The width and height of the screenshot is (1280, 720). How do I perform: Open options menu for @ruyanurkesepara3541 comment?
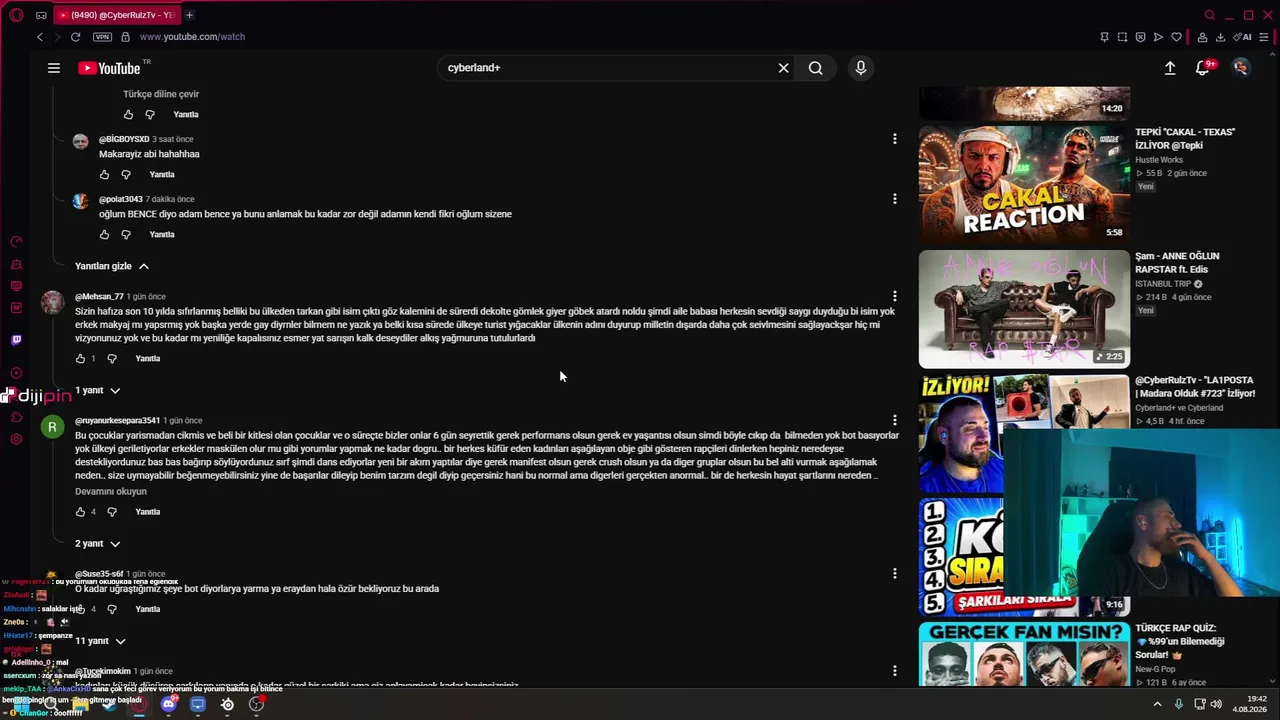coord(895,420)
